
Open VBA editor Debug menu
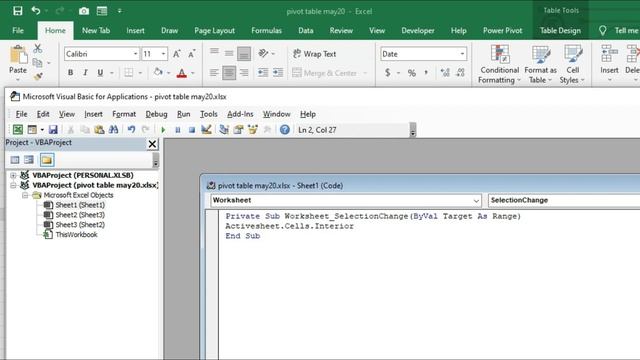coord(156,114)
